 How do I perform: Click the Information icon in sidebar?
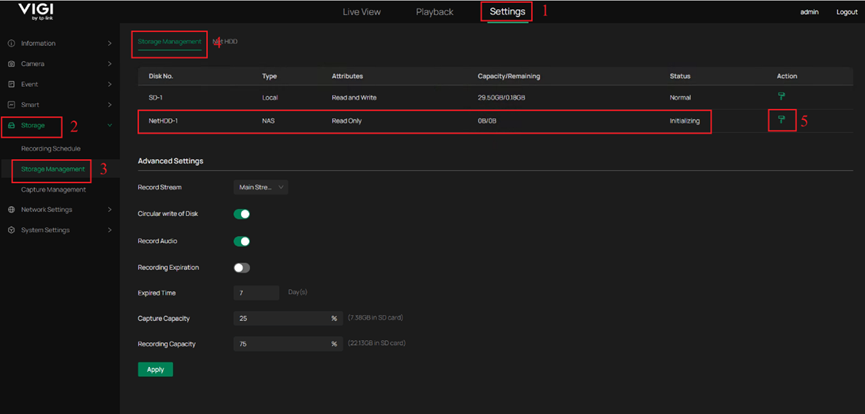pos(12,43)
